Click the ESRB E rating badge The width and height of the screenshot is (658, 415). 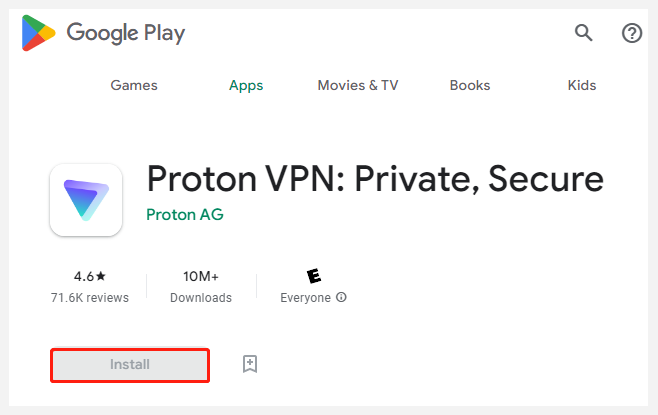pyautogui.click(x=314, y=276)
